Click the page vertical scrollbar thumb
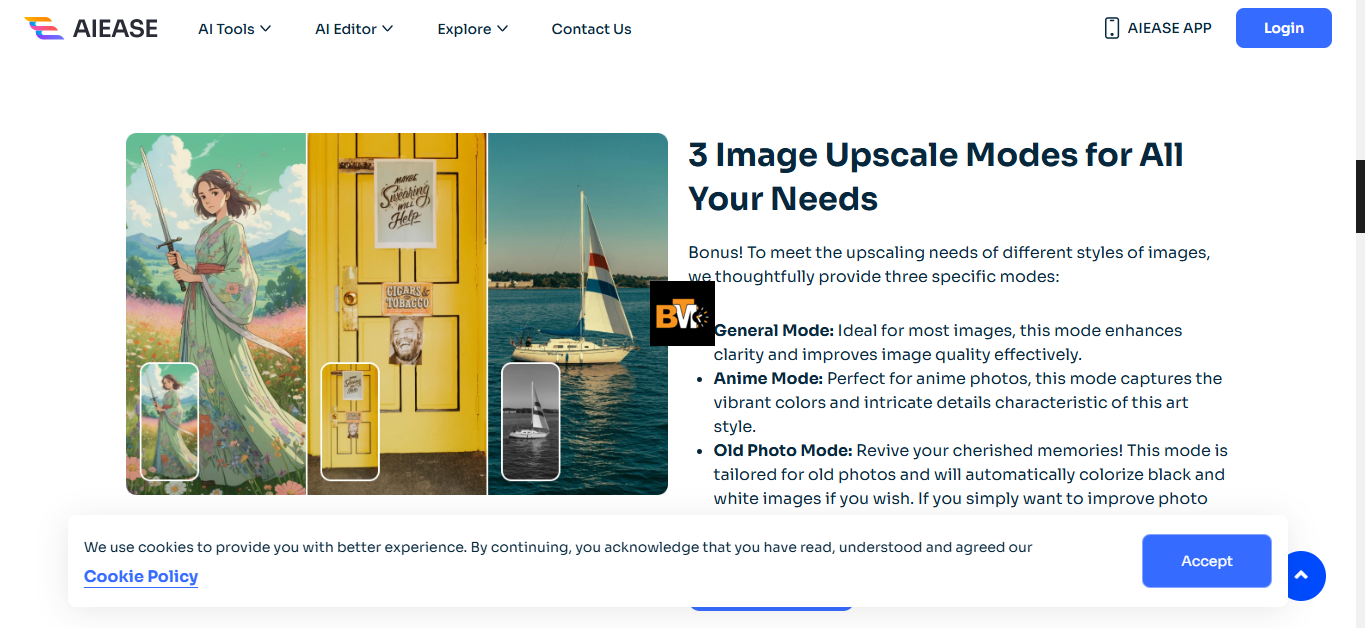 coord(1359,196)
